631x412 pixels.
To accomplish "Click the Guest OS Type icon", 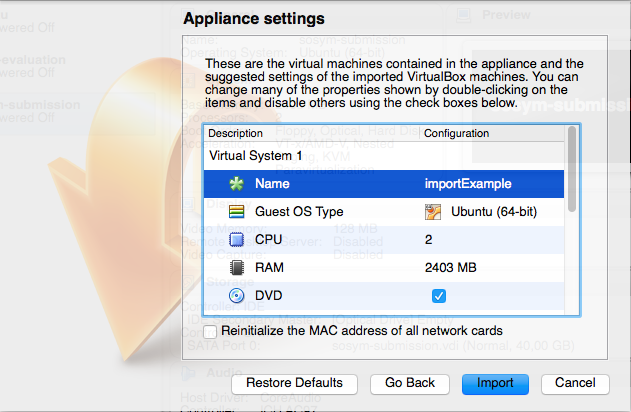I will pyautogui.click(x=236, y=212).
